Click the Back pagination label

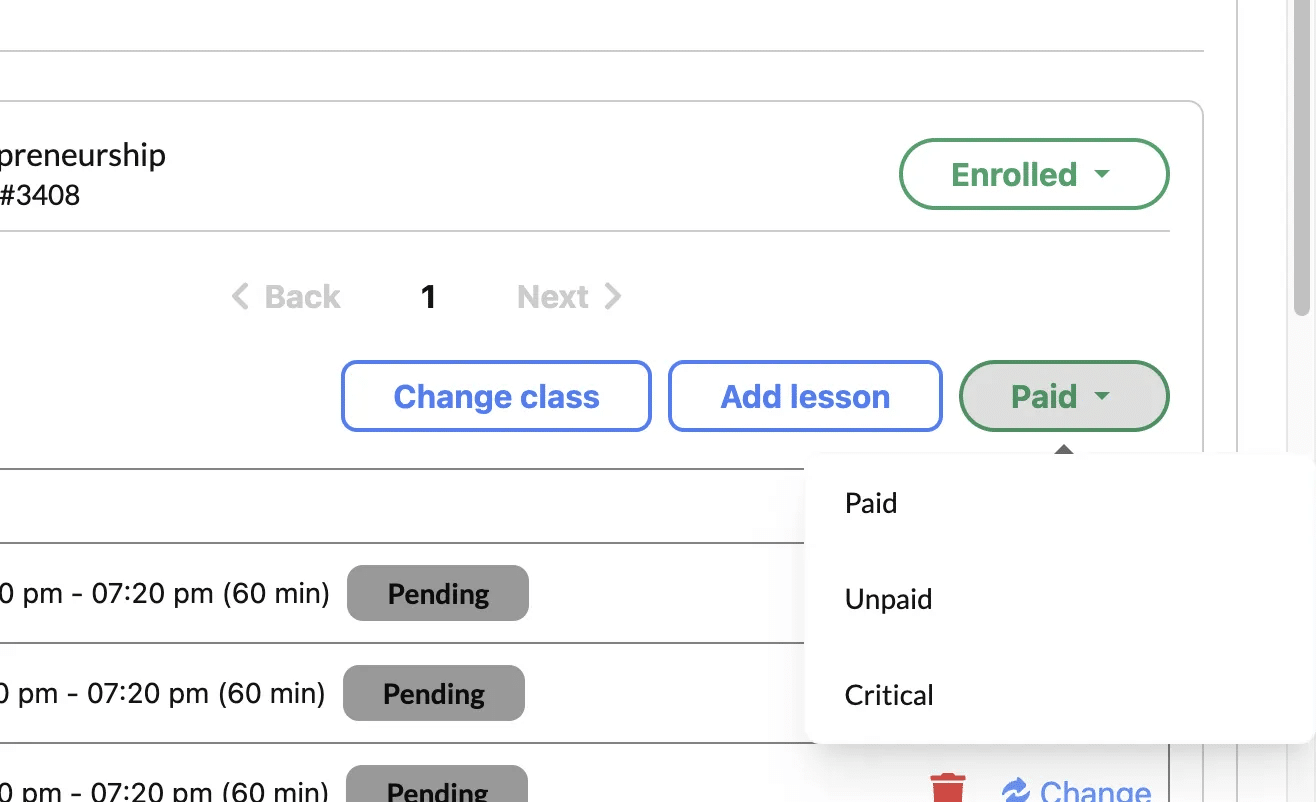click(x=302, y=296)
